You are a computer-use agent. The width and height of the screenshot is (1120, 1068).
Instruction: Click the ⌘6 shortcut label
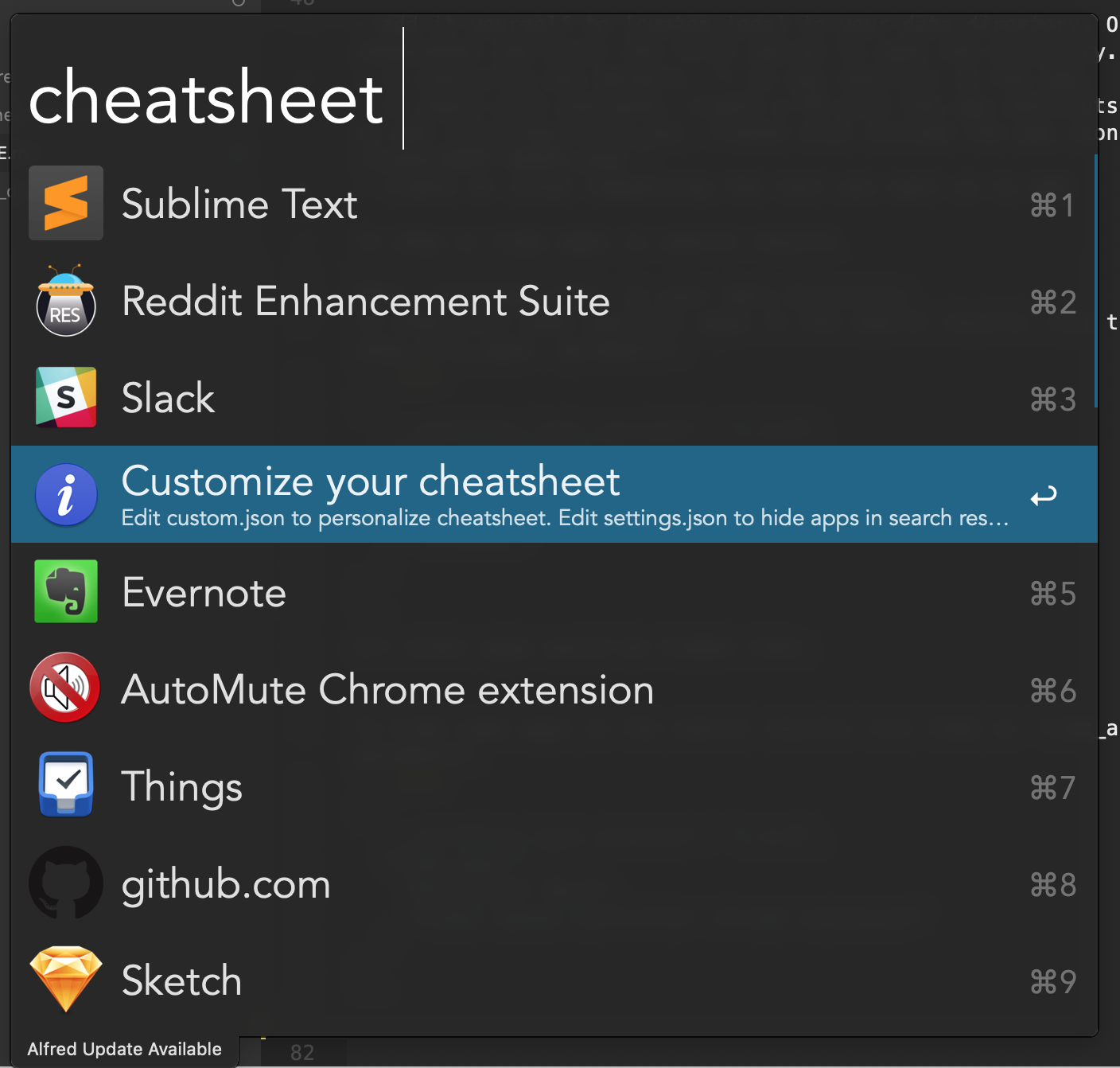pyautogui.click(x=1052, y=691)
